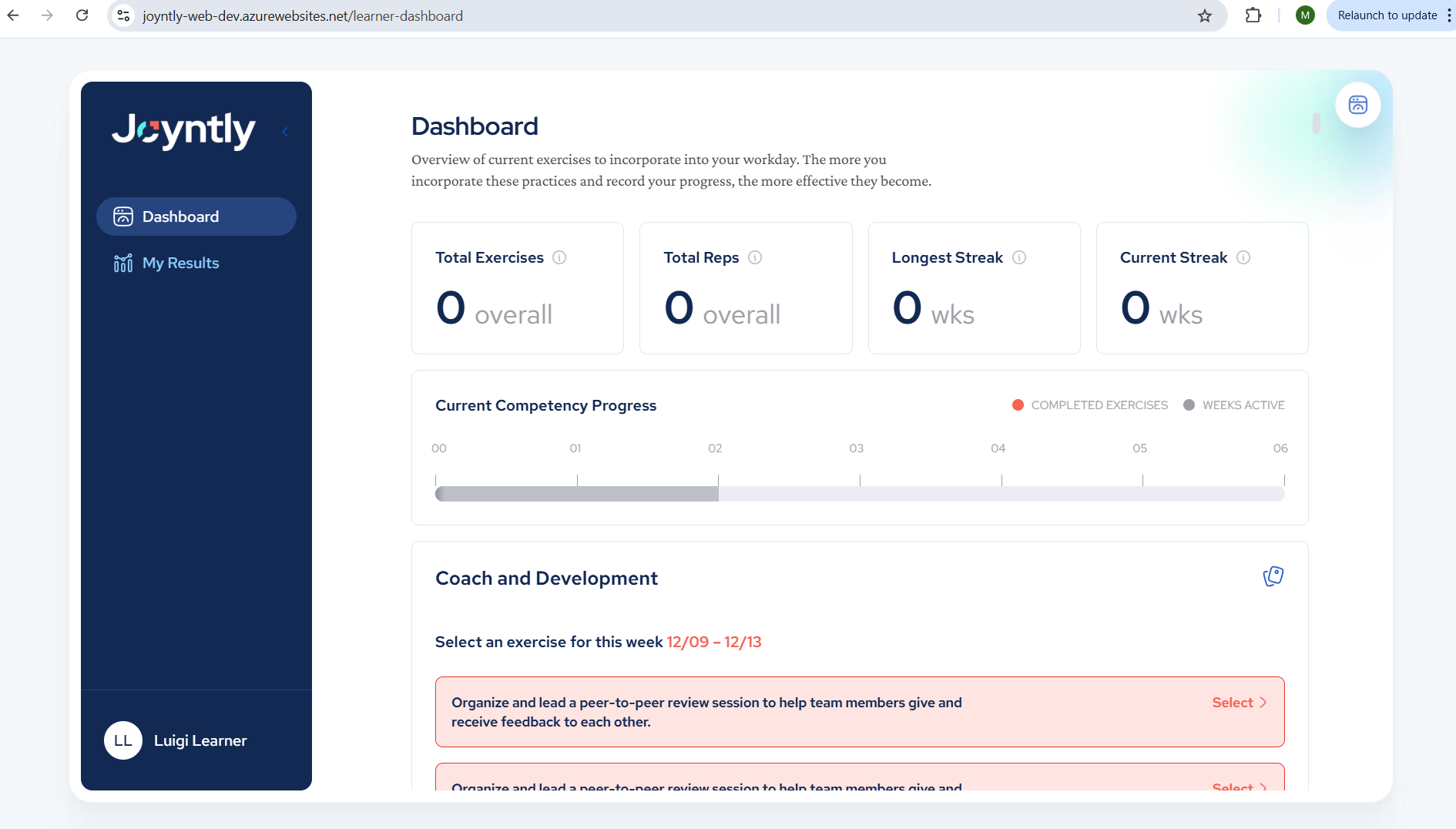Viewport: 1456px width, 829px height.
Task: Click the info icon beside Longest Streak
Action: click(1018, 257)
